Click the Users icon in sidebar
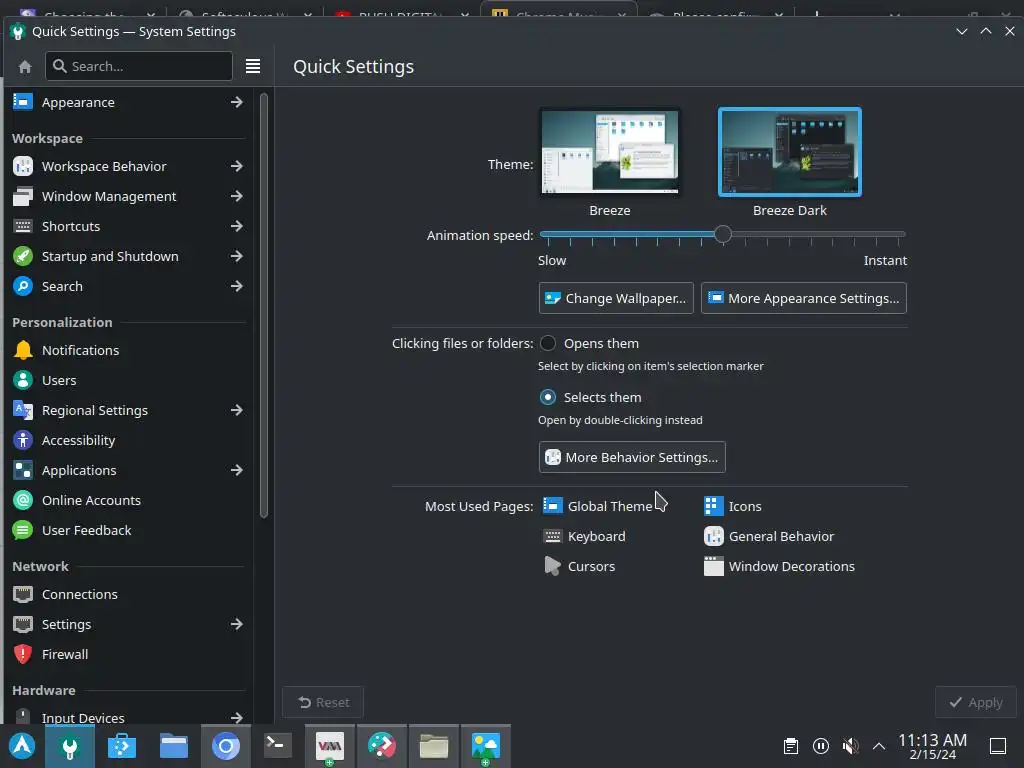This screenshot has width=1024, height=768. pyautogui.click(x=23, y=380)
